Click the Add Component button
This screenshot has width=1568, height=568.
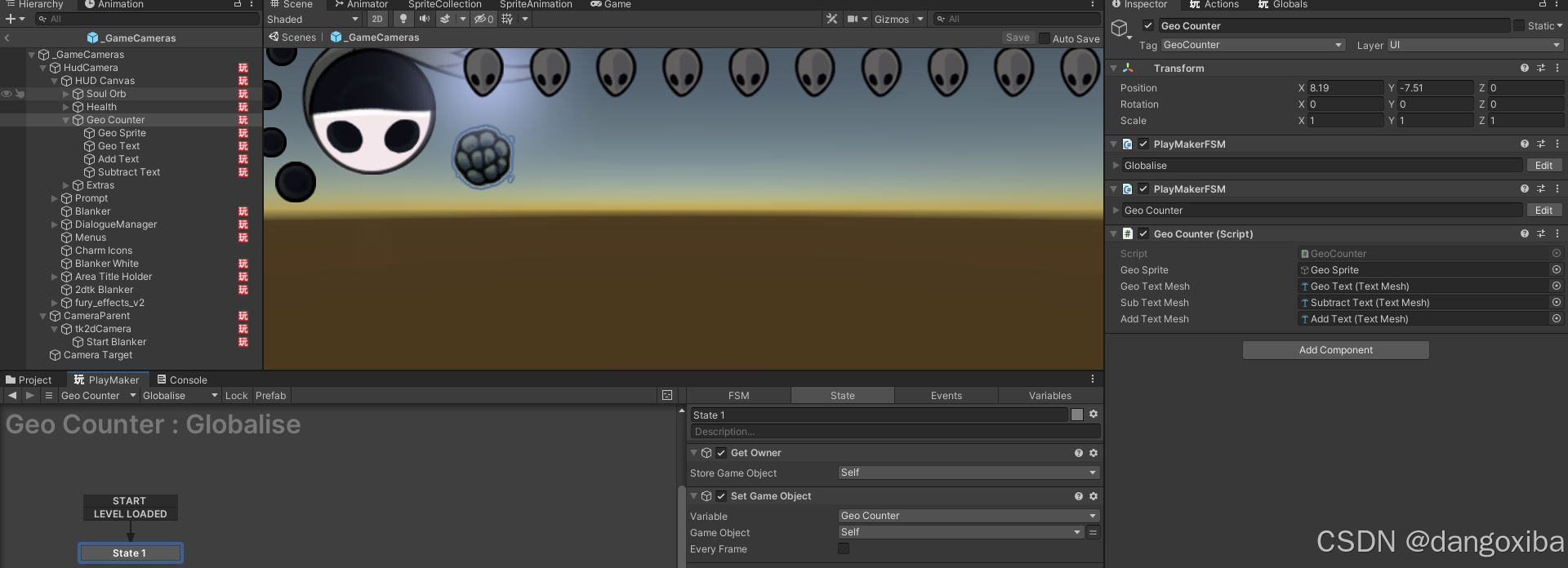click(x=1335, y=350)
